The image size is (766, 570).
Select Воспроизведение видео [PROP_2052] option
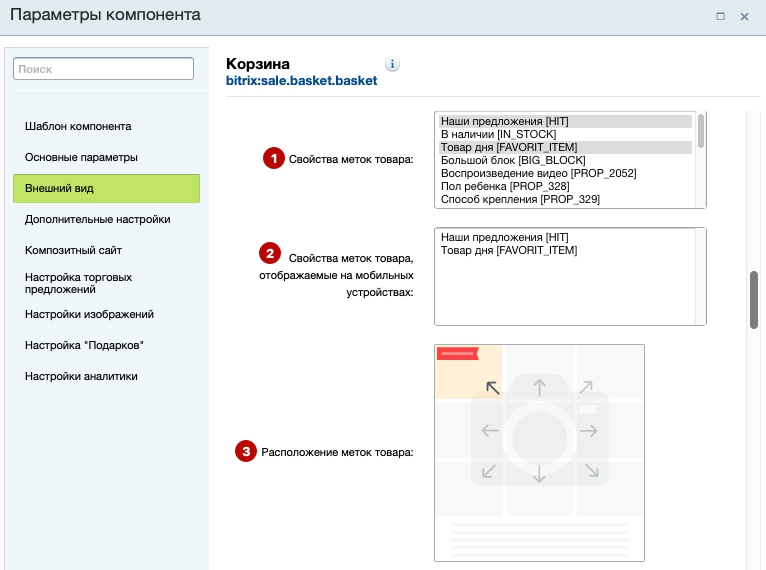565,173
